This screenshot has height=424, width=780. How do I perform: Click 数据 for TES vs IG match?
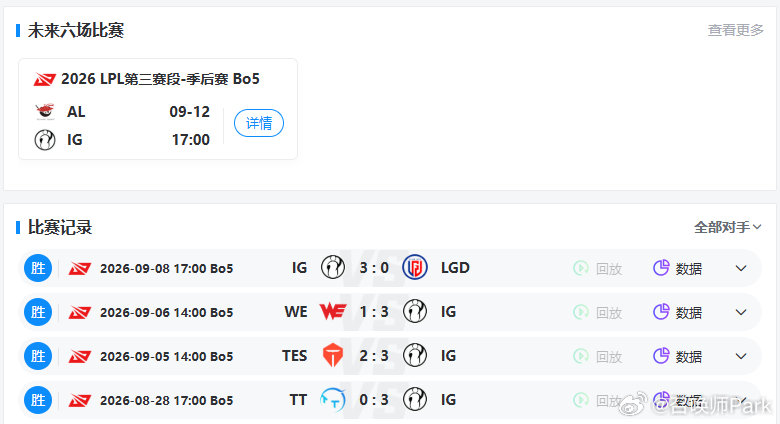click(x=688, y=356)
